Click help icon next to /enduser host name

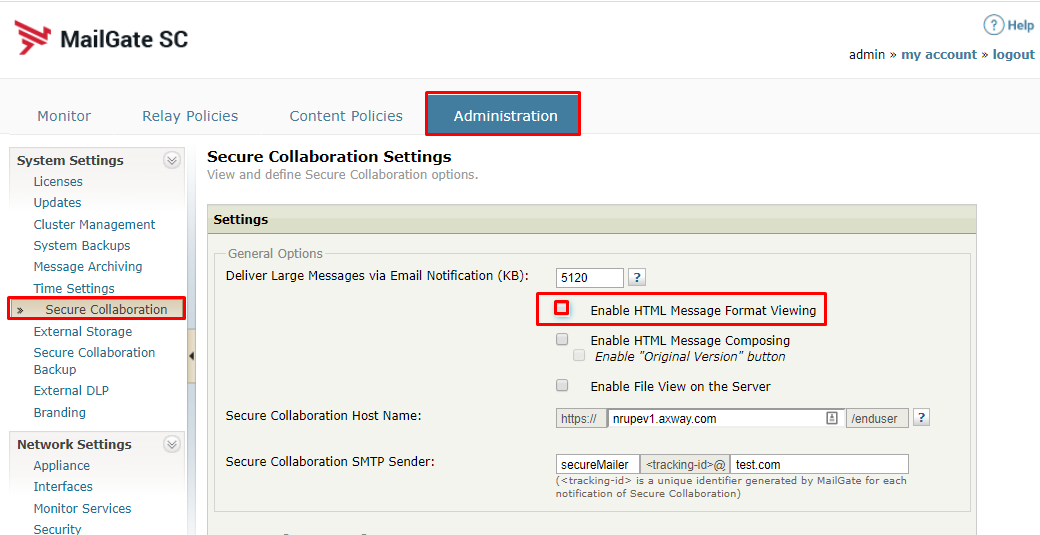pos(921,418)
